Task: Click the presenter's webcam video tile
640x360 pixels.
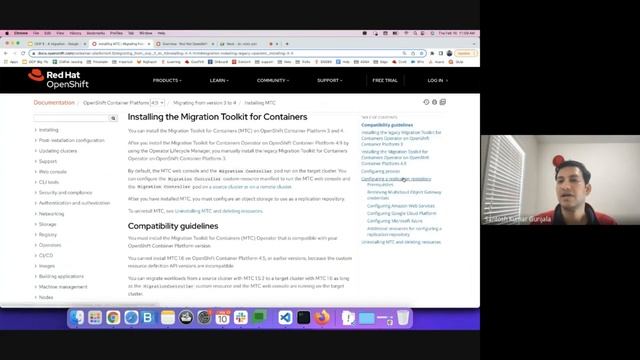Action: (x=560, y=180)
